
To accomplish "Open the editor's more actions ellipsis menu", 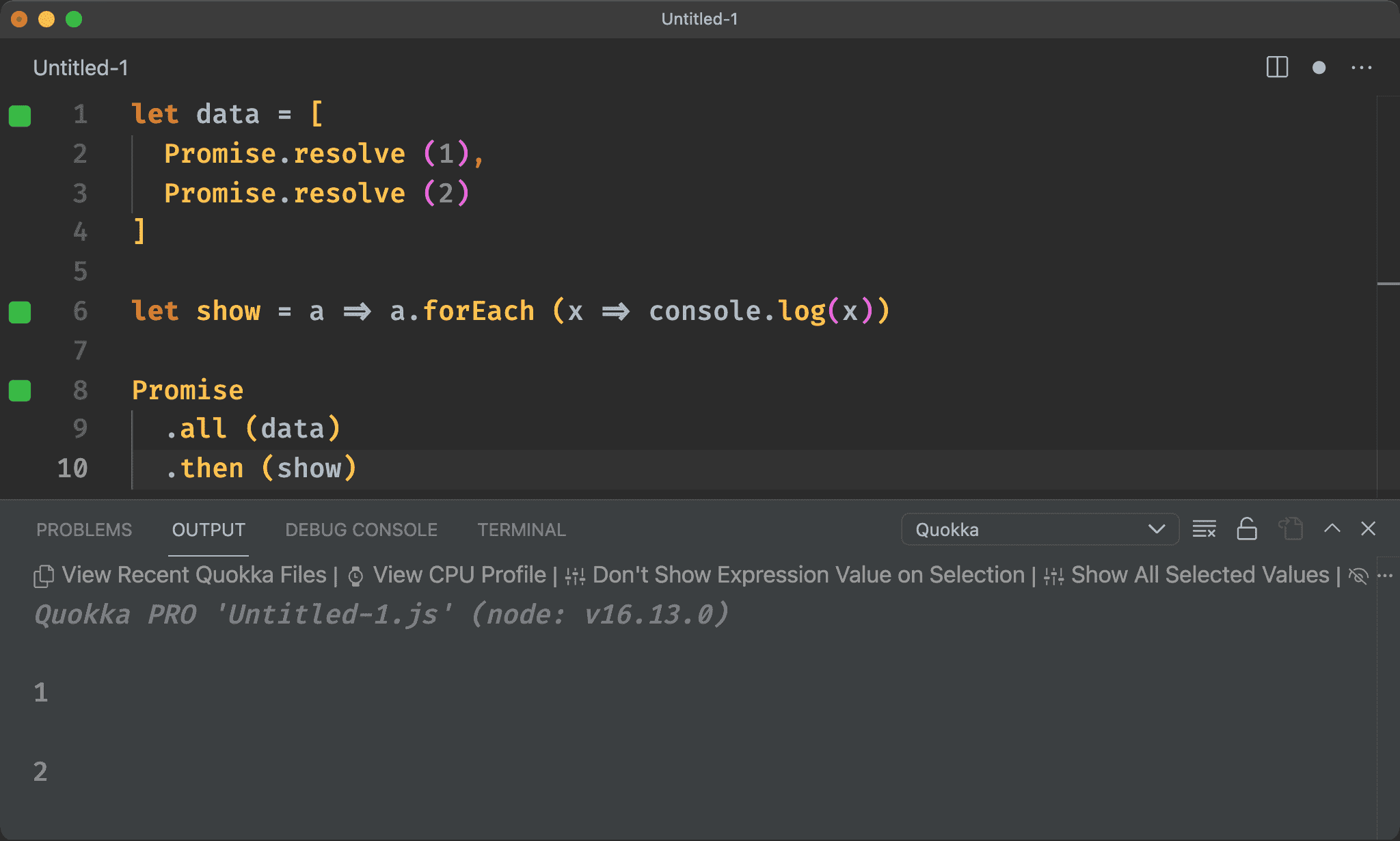I will (1361, 67).
